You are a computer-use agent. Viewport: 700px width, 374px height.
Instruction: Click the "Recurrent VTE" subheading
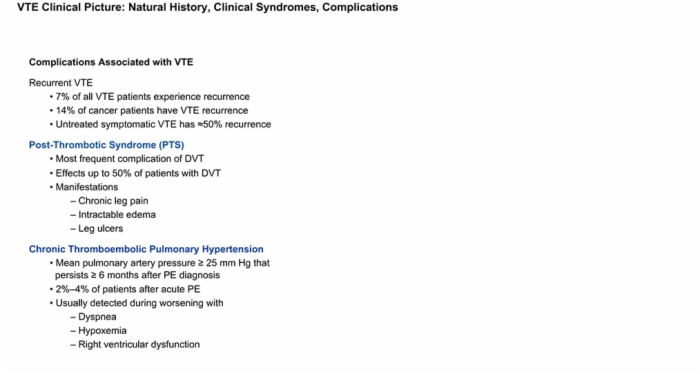[61, 83]
